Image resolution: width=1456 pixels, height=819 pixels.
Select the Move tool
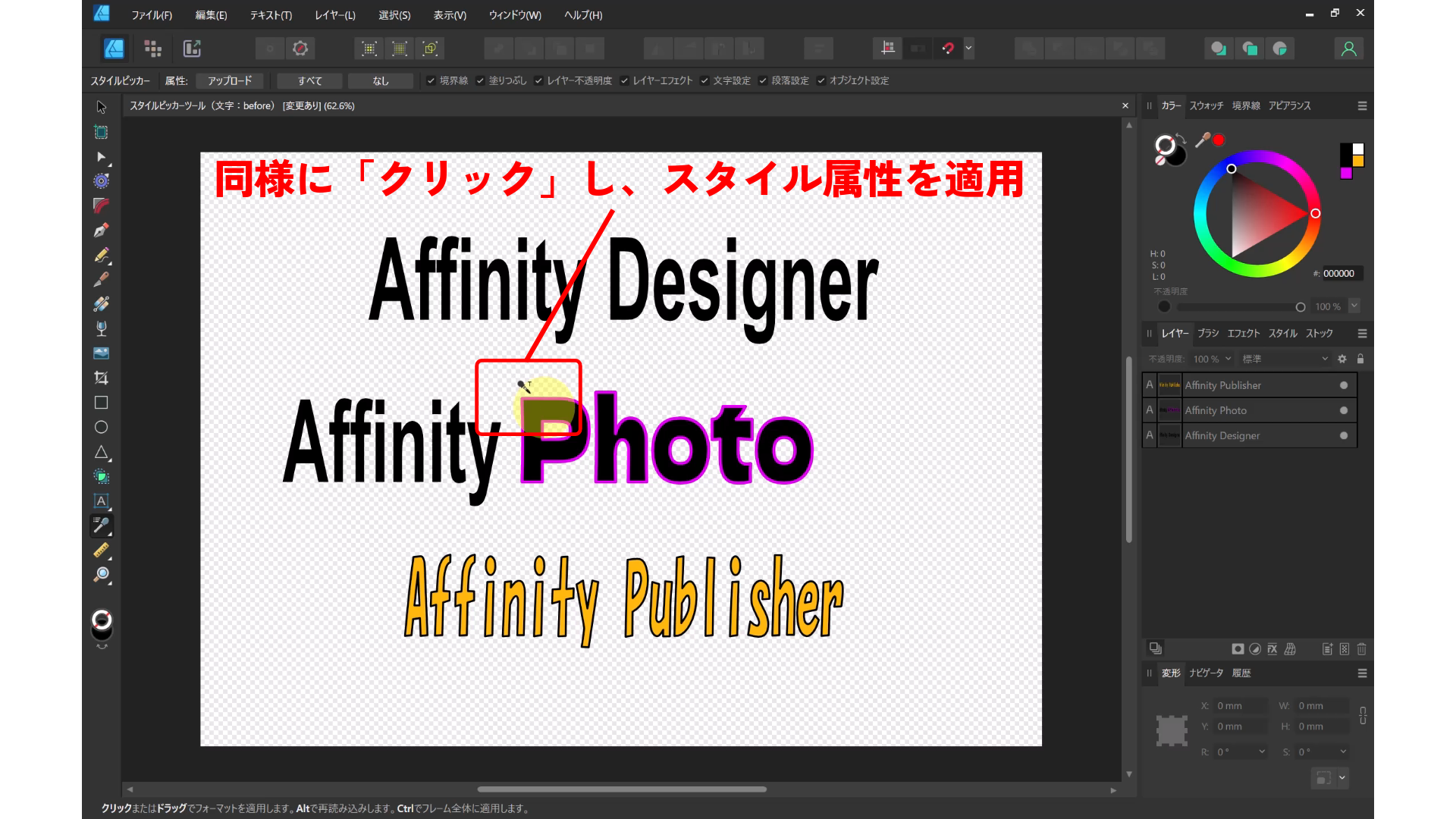(x=101, y=107)
